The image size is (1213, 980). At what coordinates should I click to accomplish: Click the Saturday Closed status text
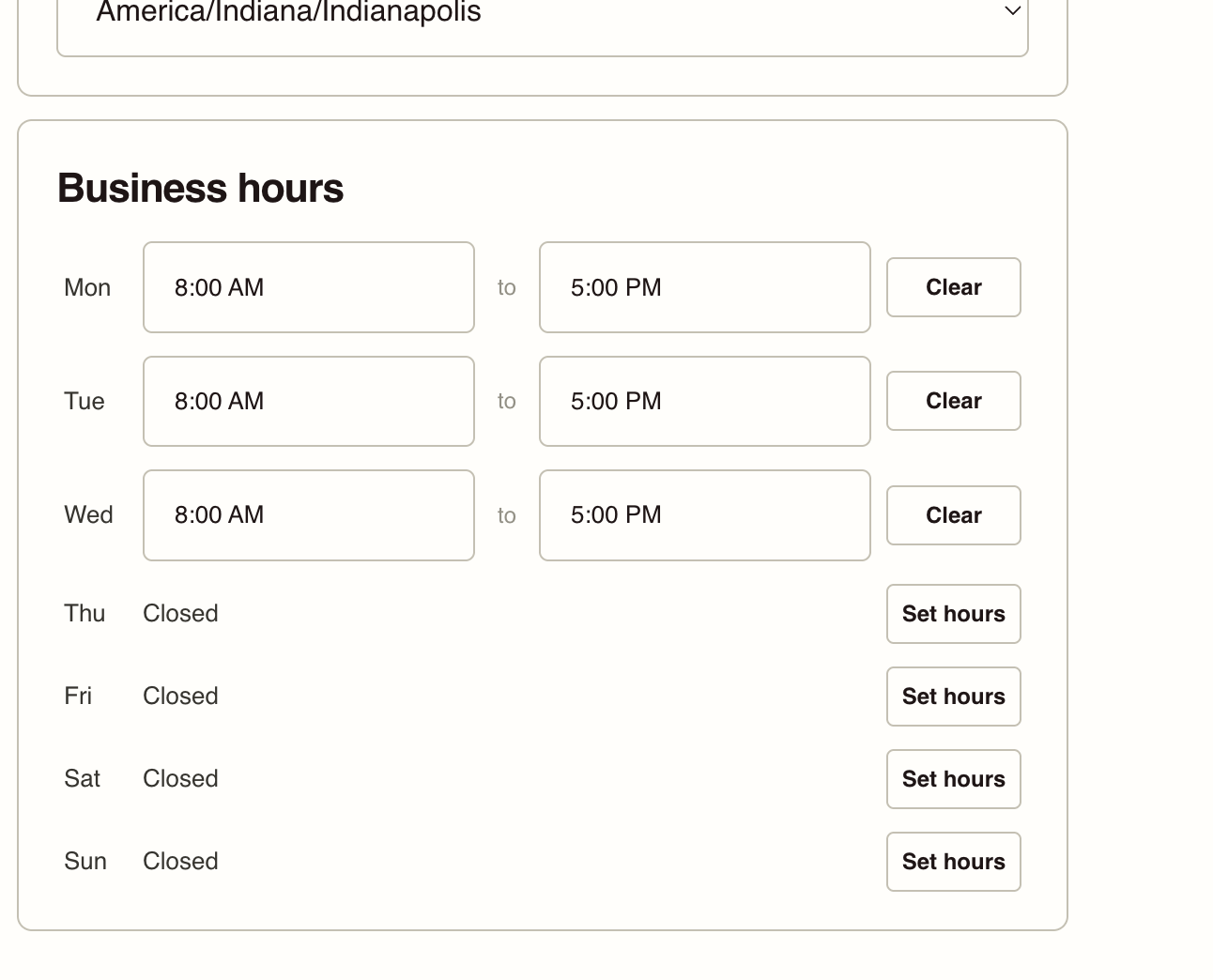[x=180, y=779]
